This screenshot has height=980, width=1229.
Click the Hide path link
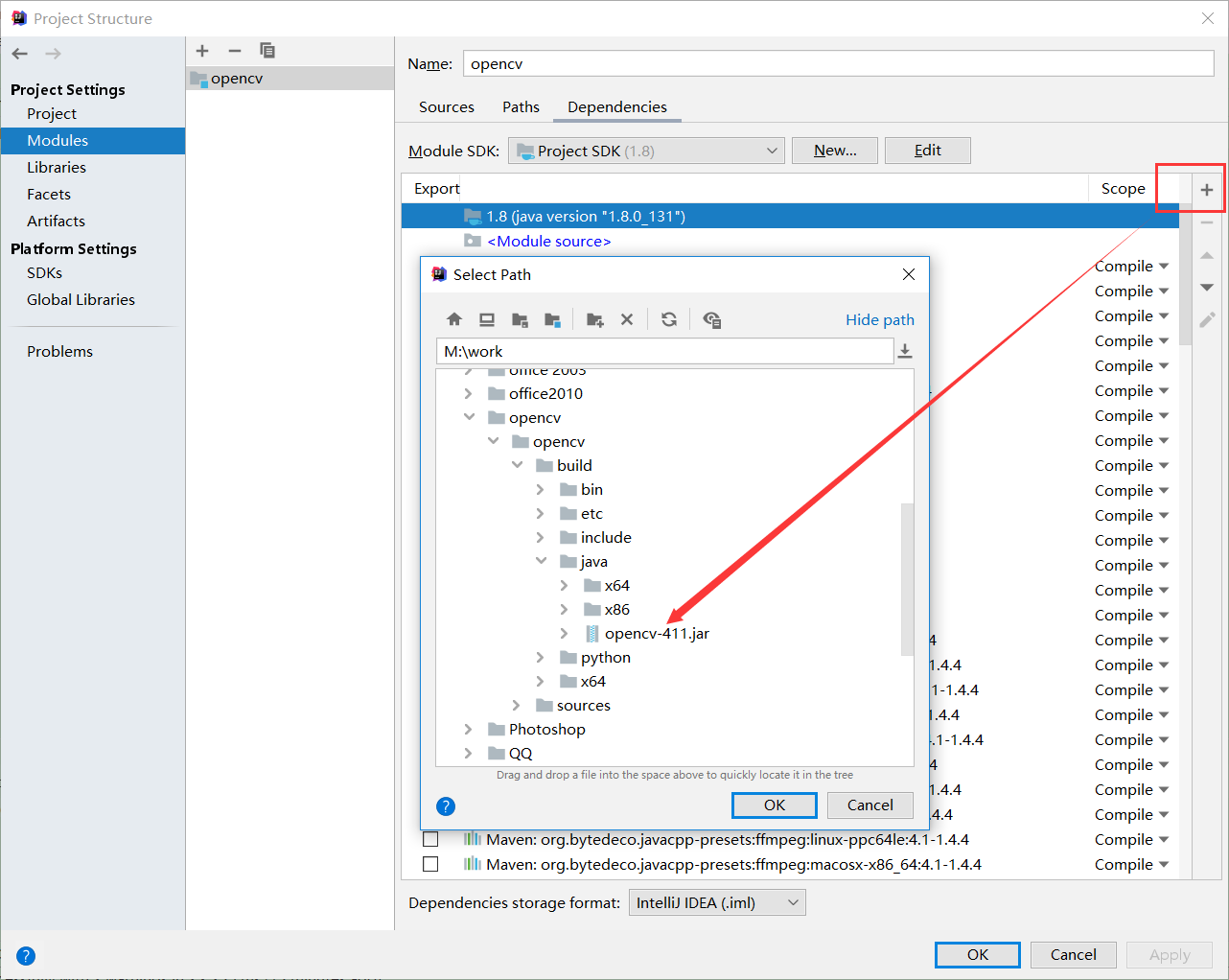880,319
